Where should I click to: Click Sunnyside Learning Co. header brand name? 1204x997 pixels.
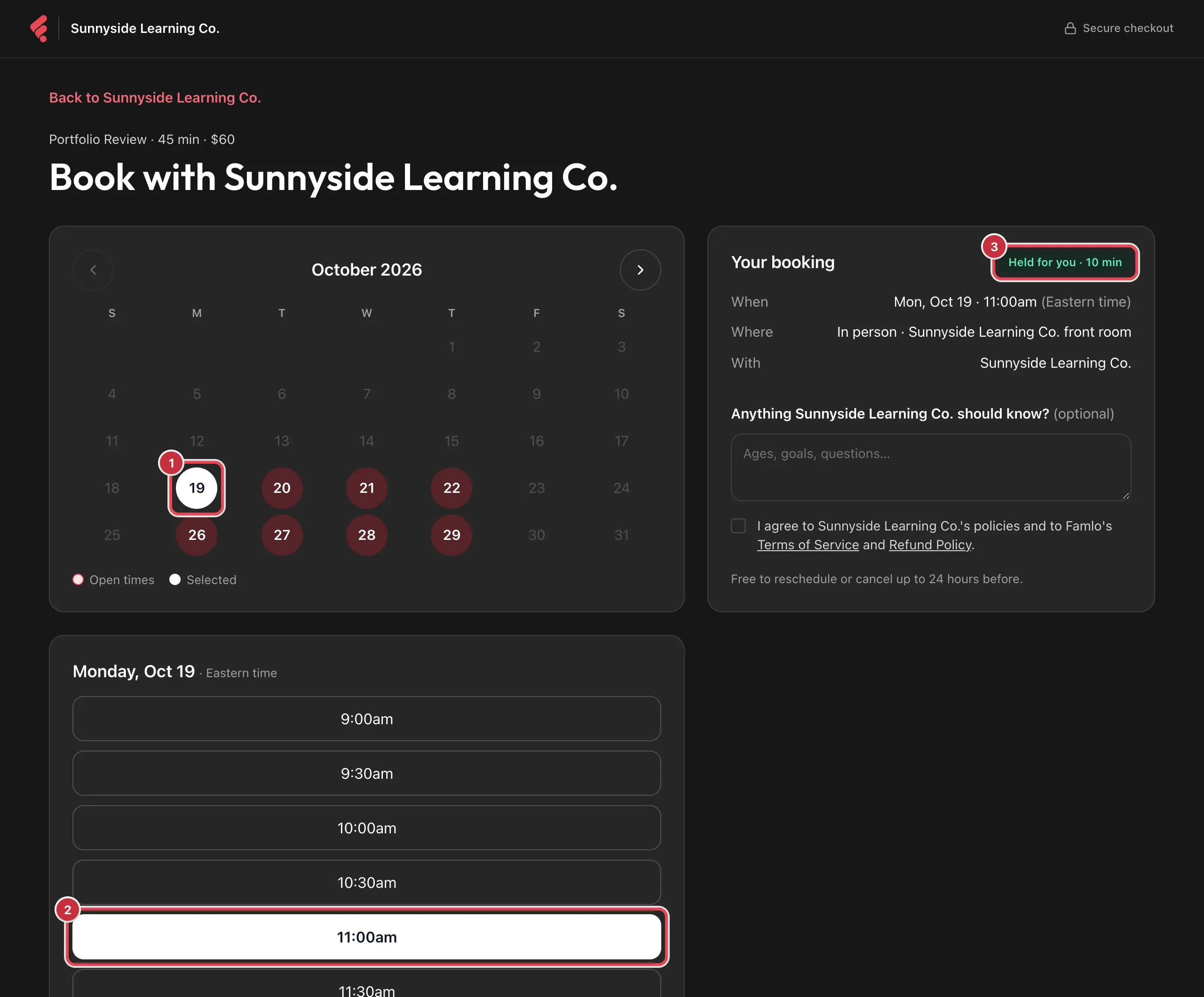click(x=145, y=28)
